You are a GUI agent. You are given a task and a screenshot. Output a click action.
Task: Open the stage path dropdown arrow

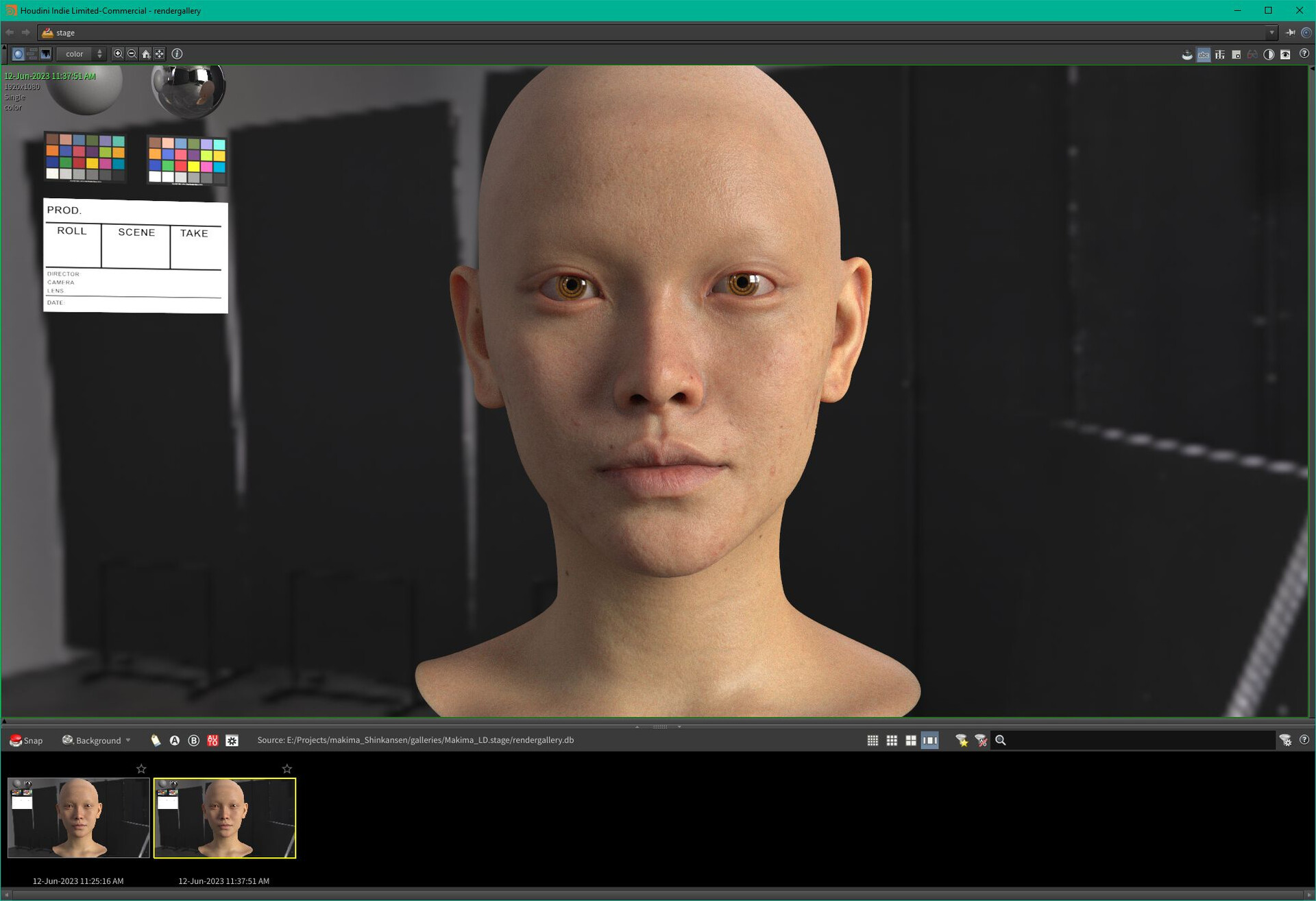pos(1273,32)
